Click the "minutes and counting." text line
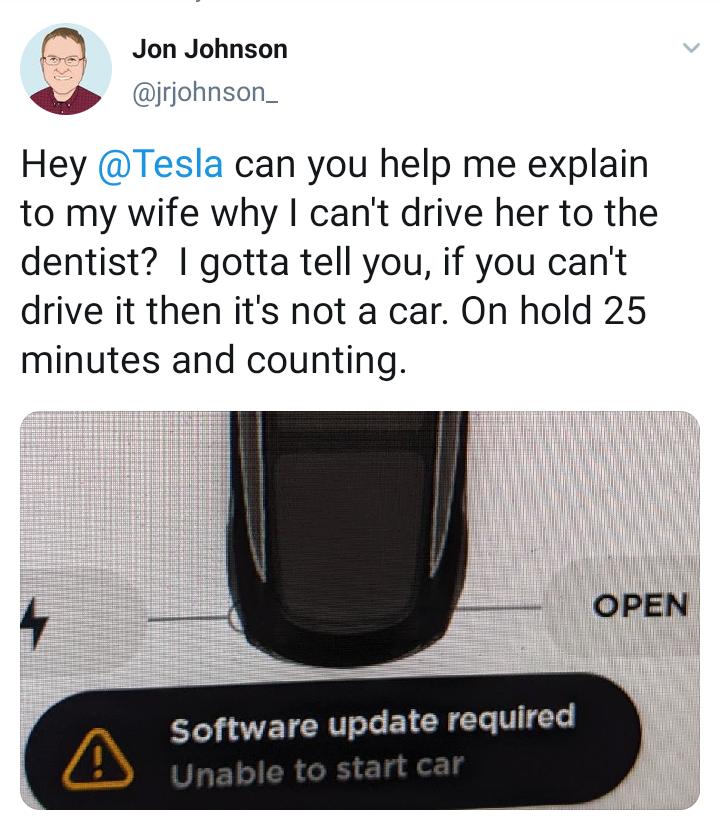Screen dimensions: 720x835 coord(214,360)
